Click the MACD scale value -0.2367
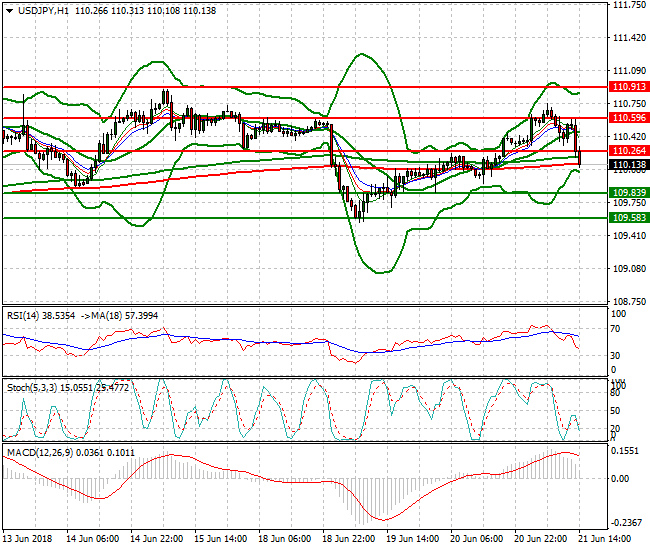The height and width of the screenshot is (550, 650). [x=626, y=523]
